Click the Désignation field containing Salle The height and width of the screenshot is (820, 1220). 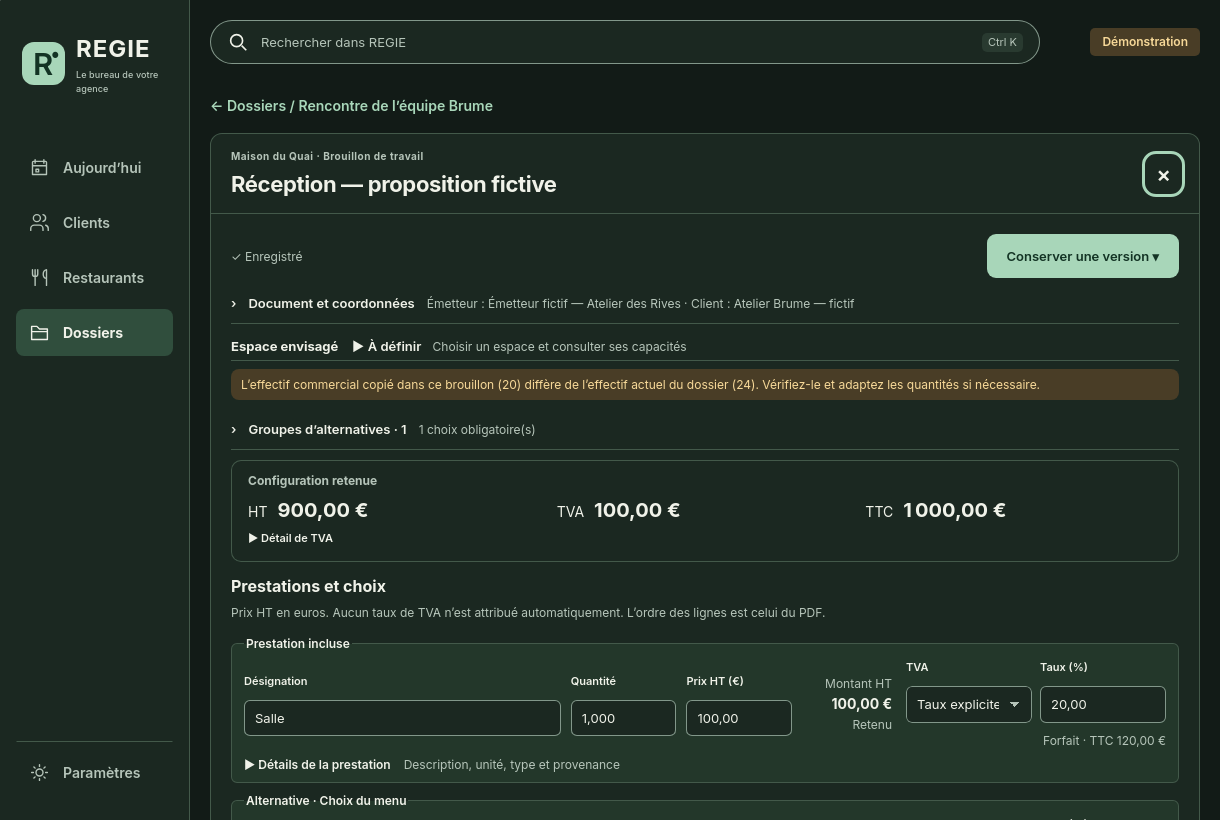coord(402,718)
